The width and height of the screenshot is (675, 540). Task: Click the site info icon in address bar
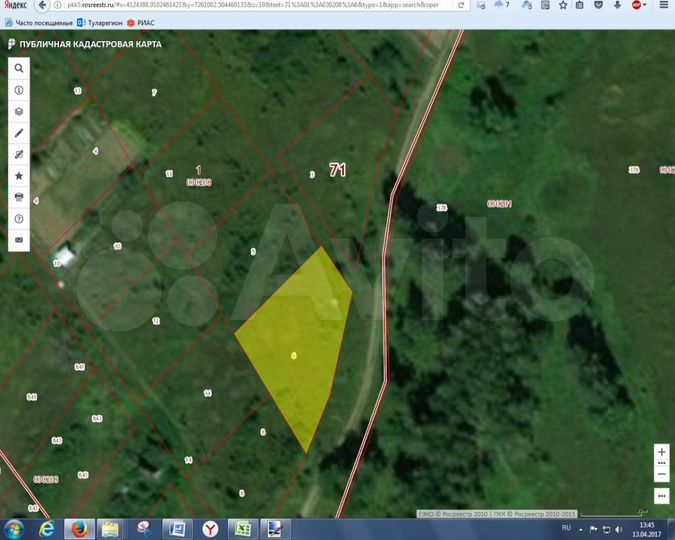click(x=58, y=5)
